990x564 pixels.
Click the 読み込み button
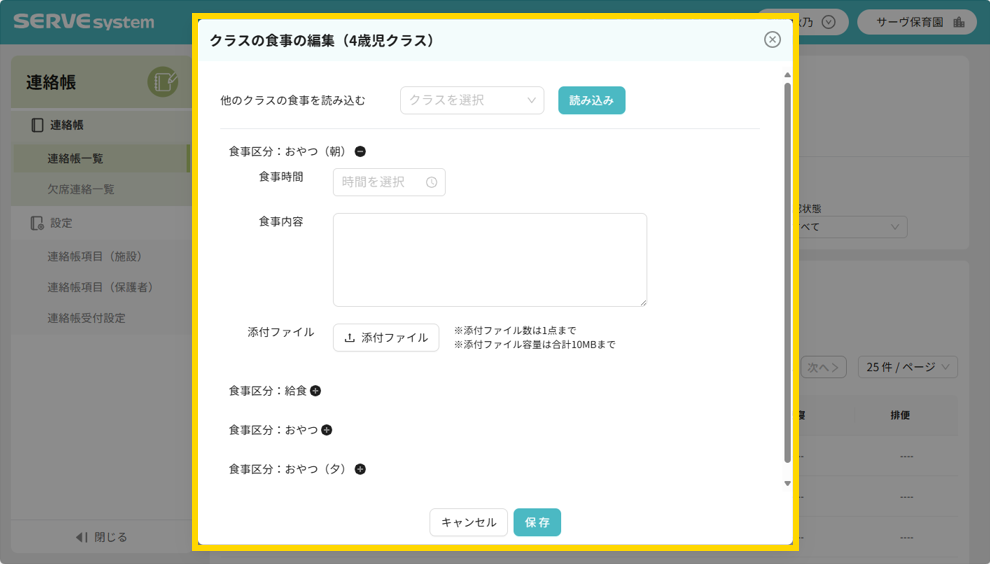click(591, 100)
